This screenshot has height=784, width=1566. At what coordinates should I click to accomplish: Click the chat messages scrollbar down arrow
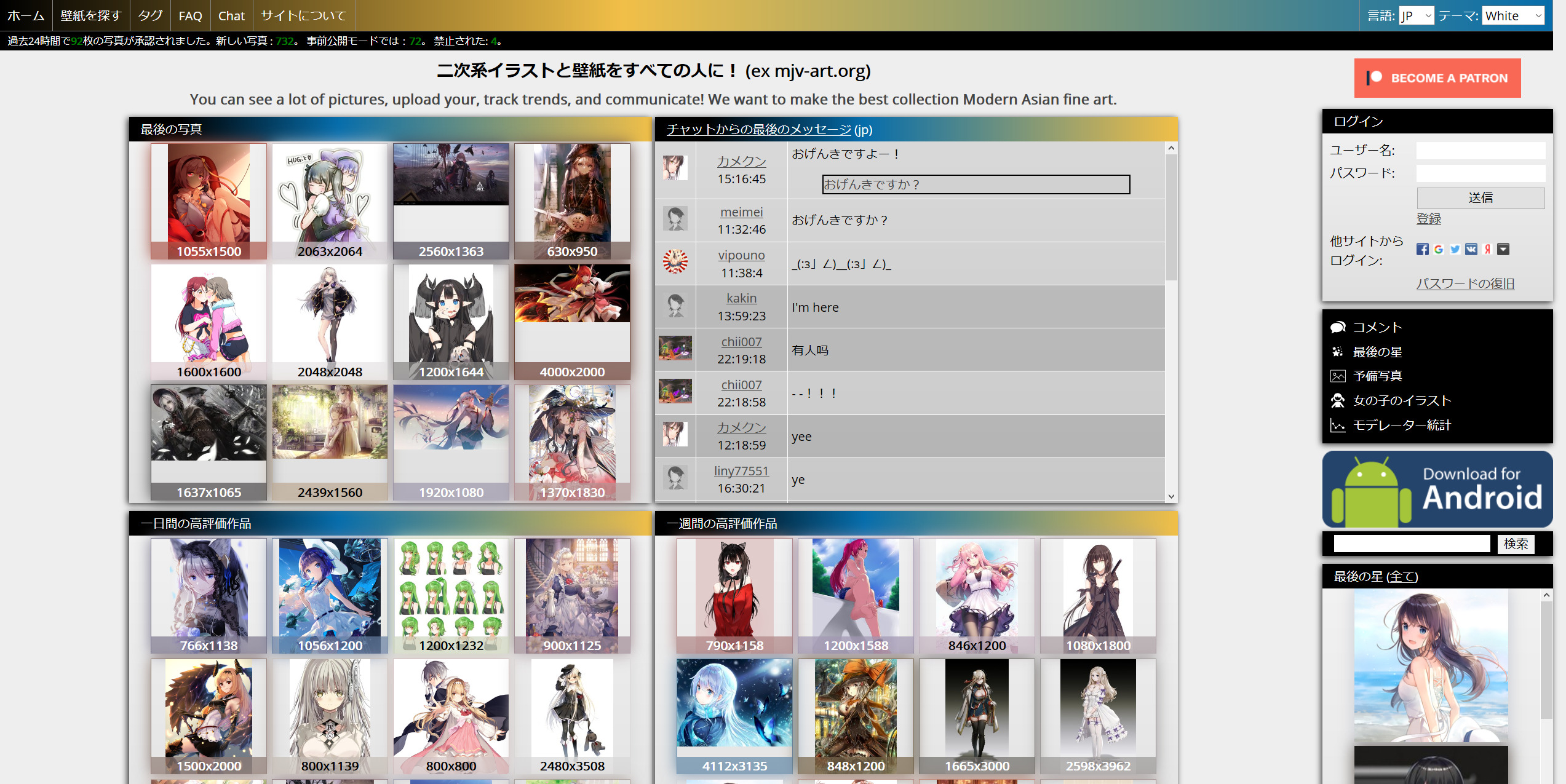click(1171, 496)
